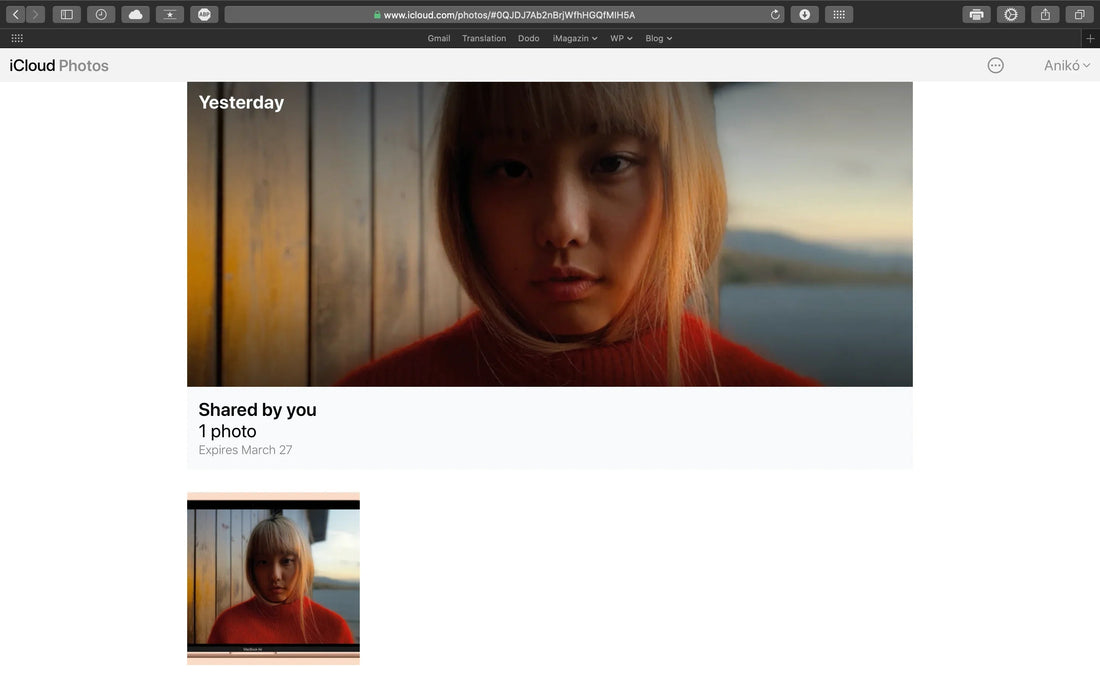The image size is (1100, 688).
Task: Open a new tab with plus button
Action: coord(1090,38)
